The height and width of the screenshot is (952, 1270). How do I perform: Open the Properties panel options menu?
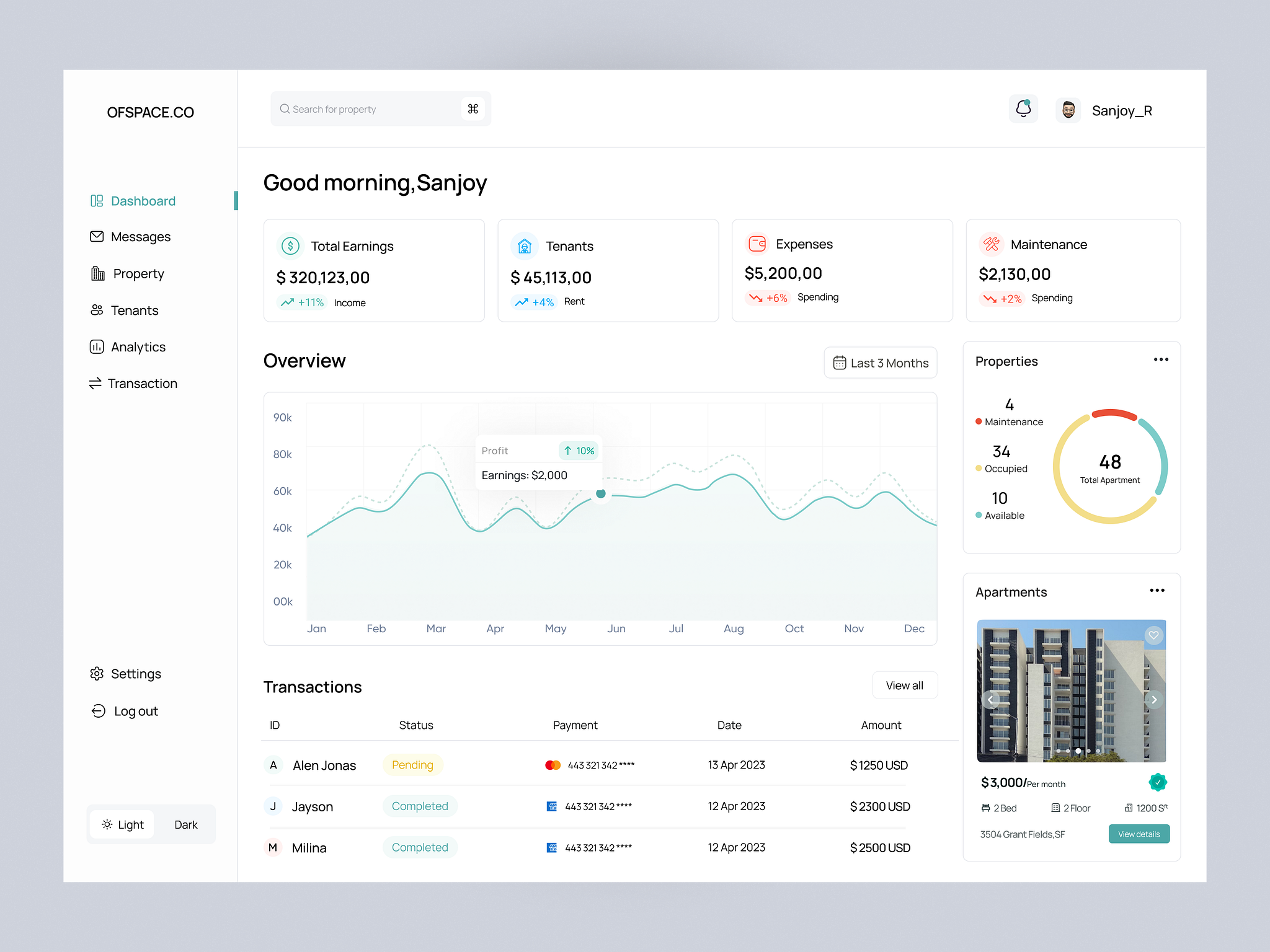(1161, 359)
